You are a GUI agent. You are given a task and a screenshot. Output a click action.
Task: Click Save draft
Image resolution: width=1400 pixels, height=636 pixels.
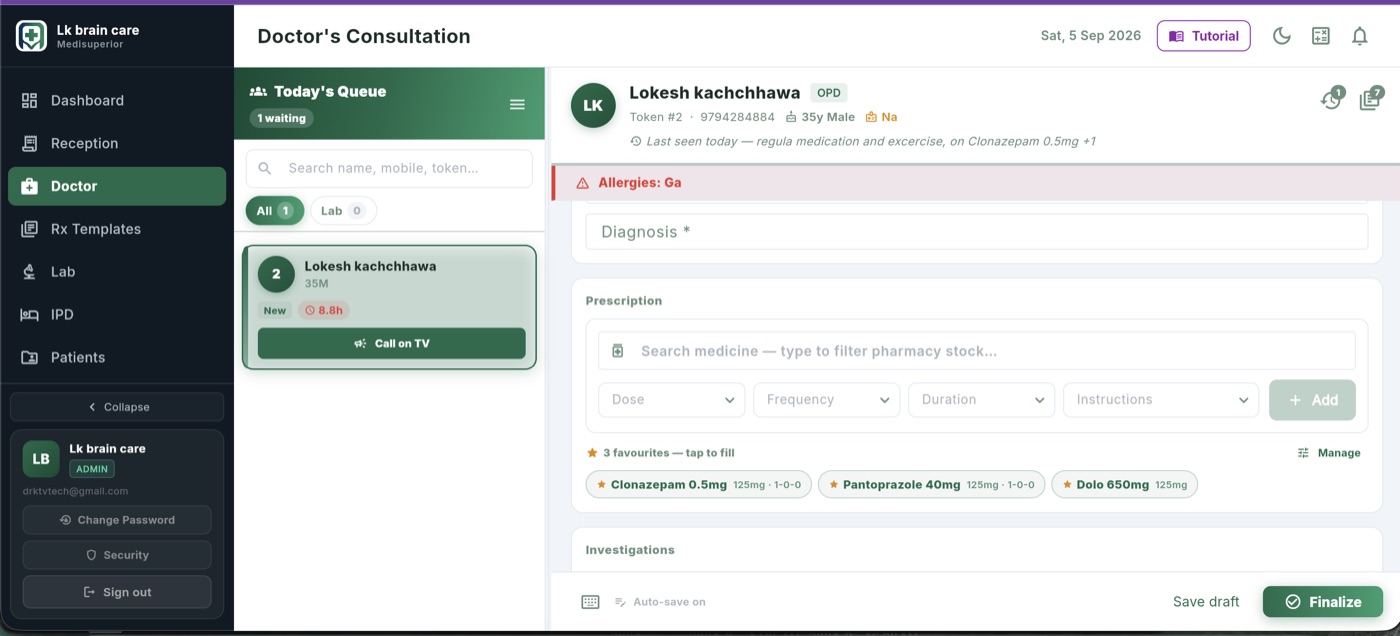1206,602
